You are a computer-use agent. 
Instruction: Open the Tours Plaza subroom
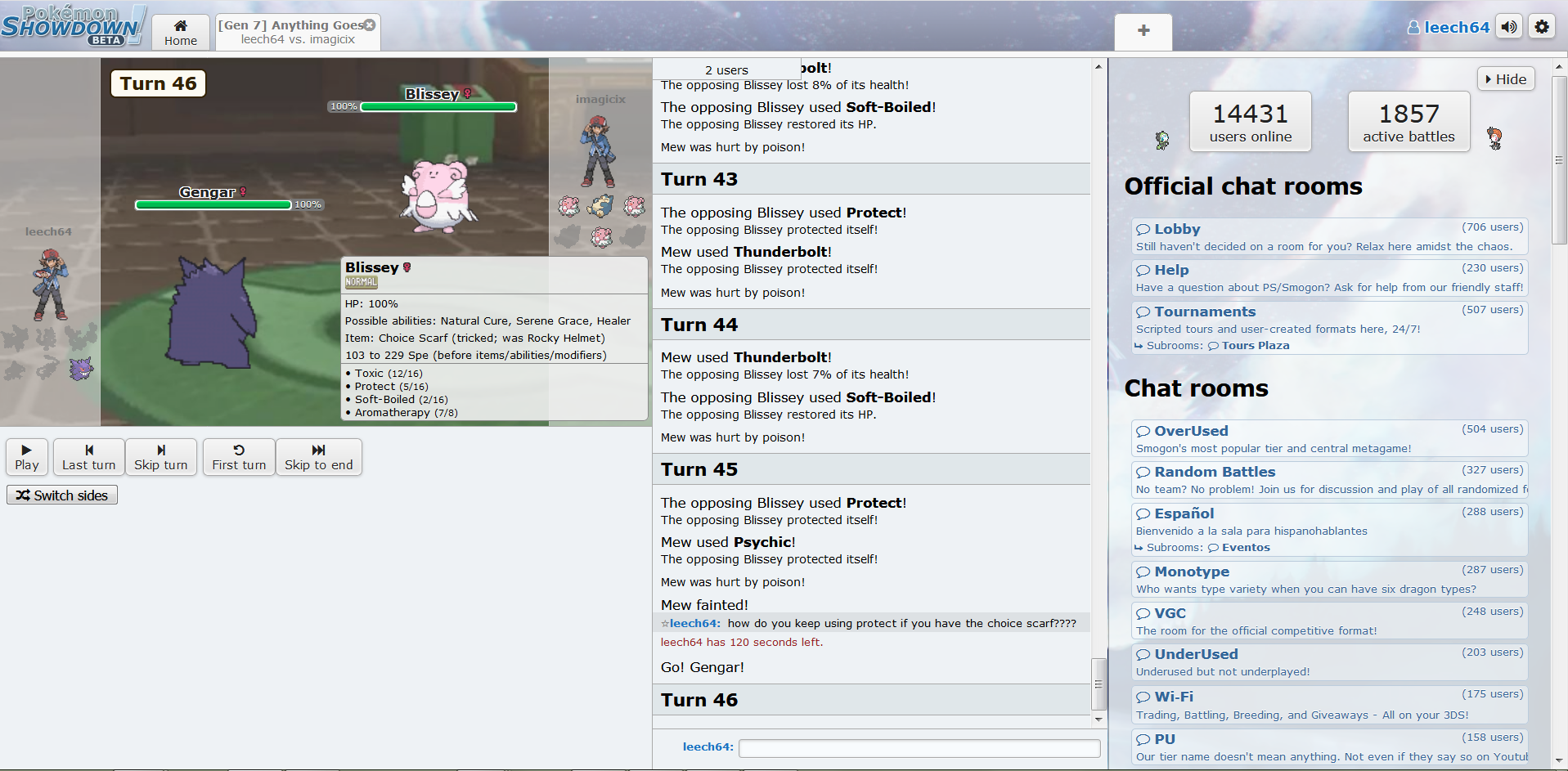1255,346
